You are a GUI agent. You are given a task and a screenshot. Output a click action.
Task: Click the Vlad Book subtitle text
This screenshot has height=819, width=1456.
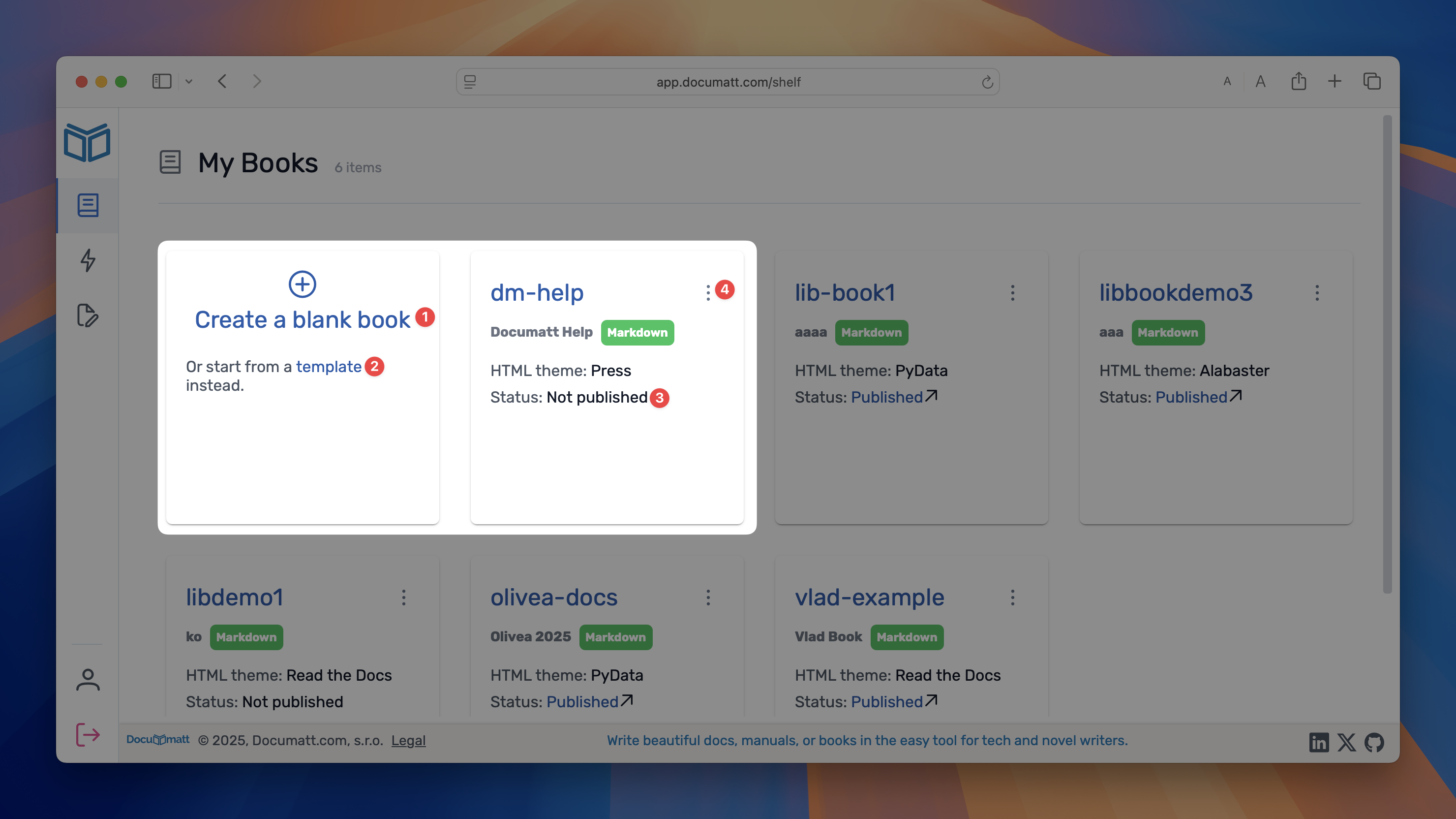(x=828, y=637)
